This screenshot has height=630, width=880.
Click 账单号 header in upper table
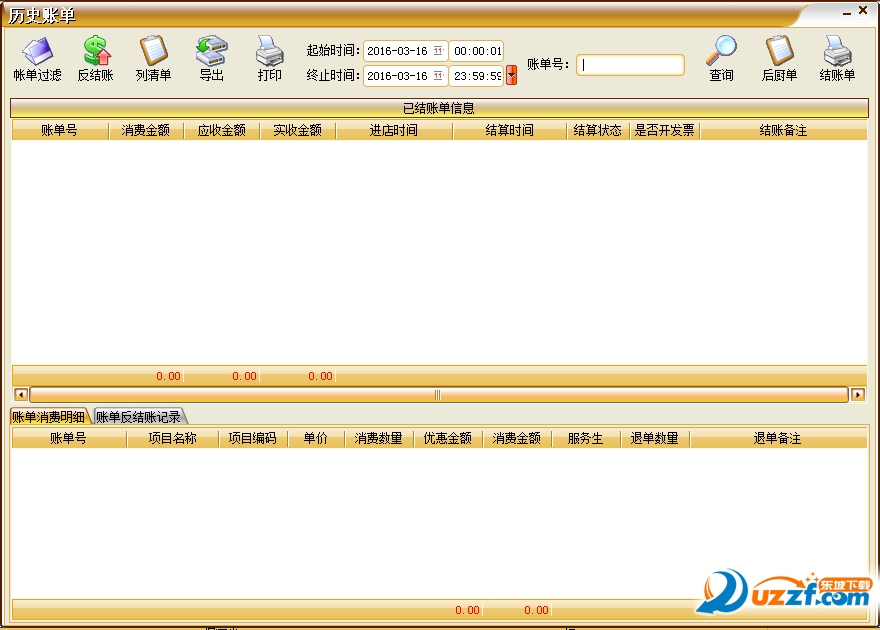tap(59, 130)
